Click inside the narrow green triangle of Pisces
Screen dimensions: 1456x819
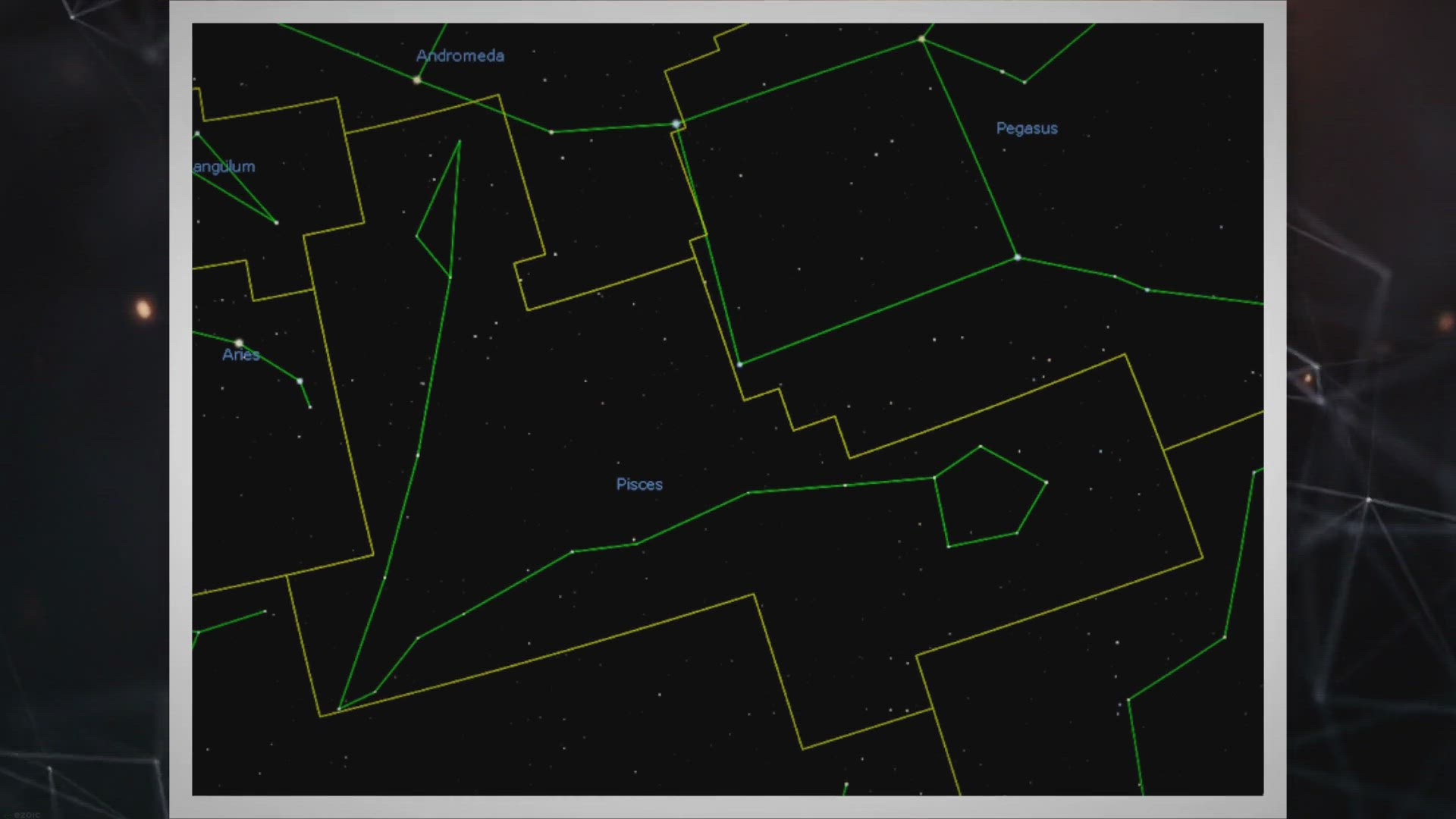(442, 220)
